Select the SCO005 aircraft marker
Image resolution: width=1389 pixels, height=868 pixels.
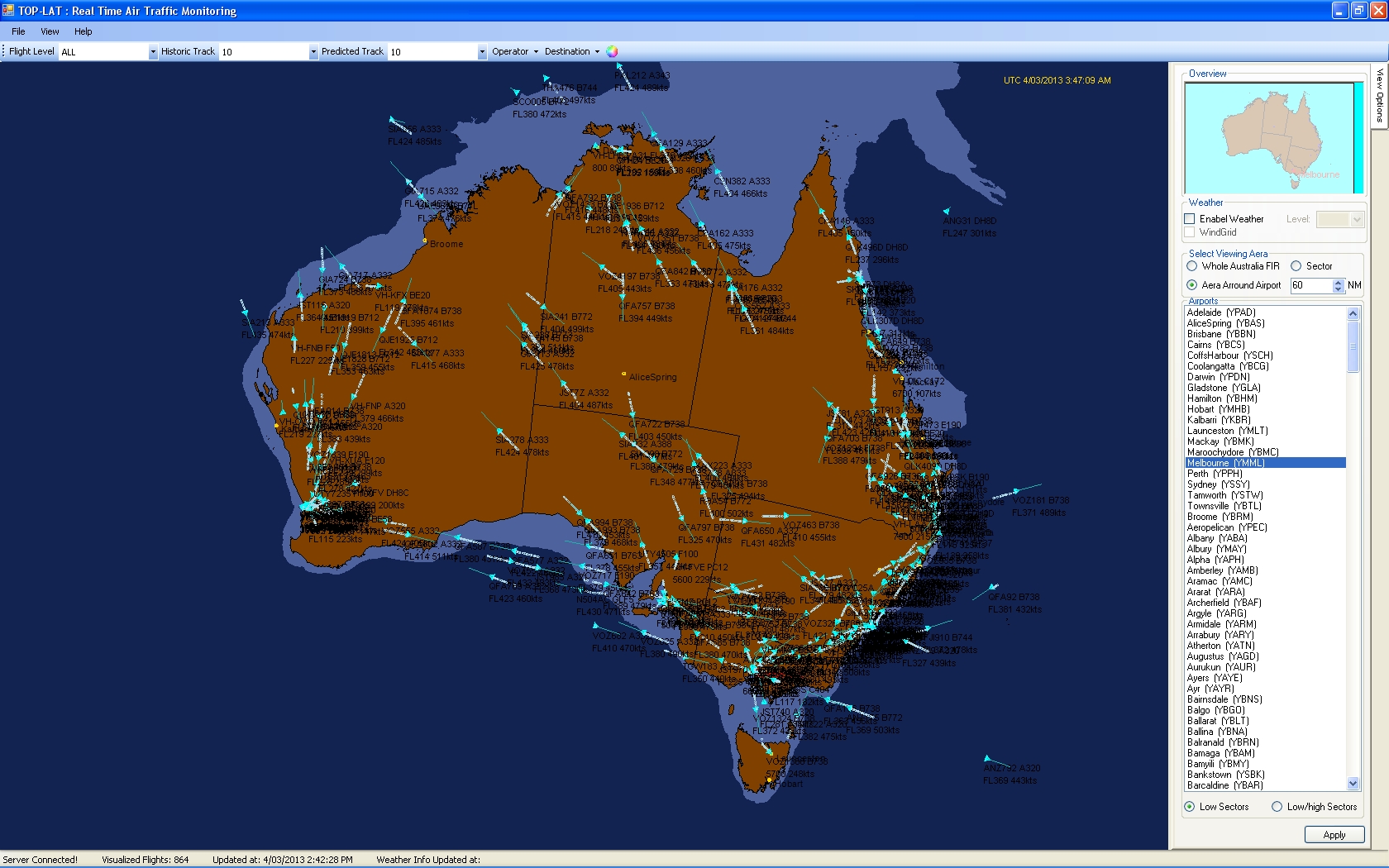(x=517, y=93)
